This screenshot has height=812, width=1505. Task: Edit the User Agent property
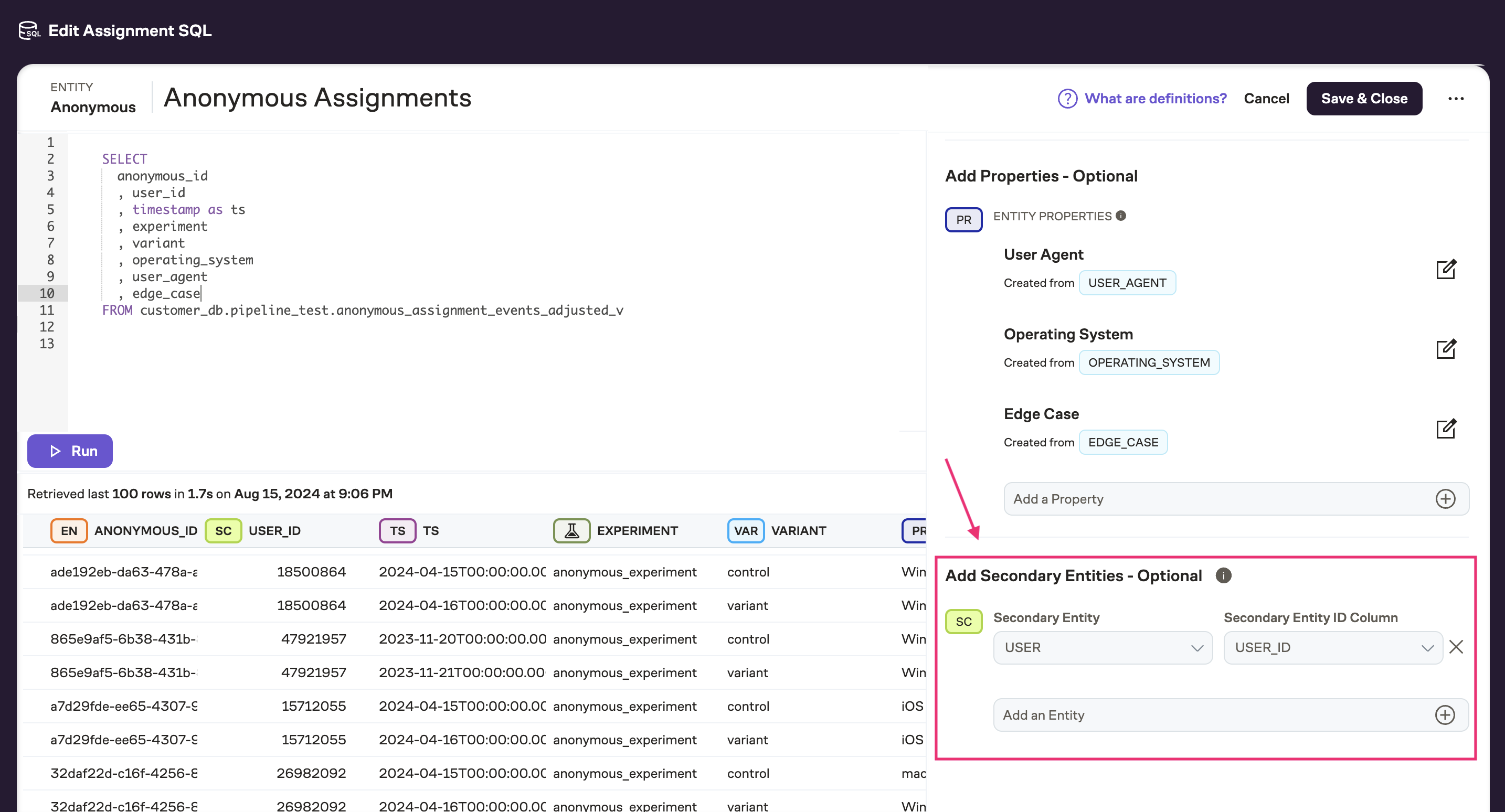1445,269
